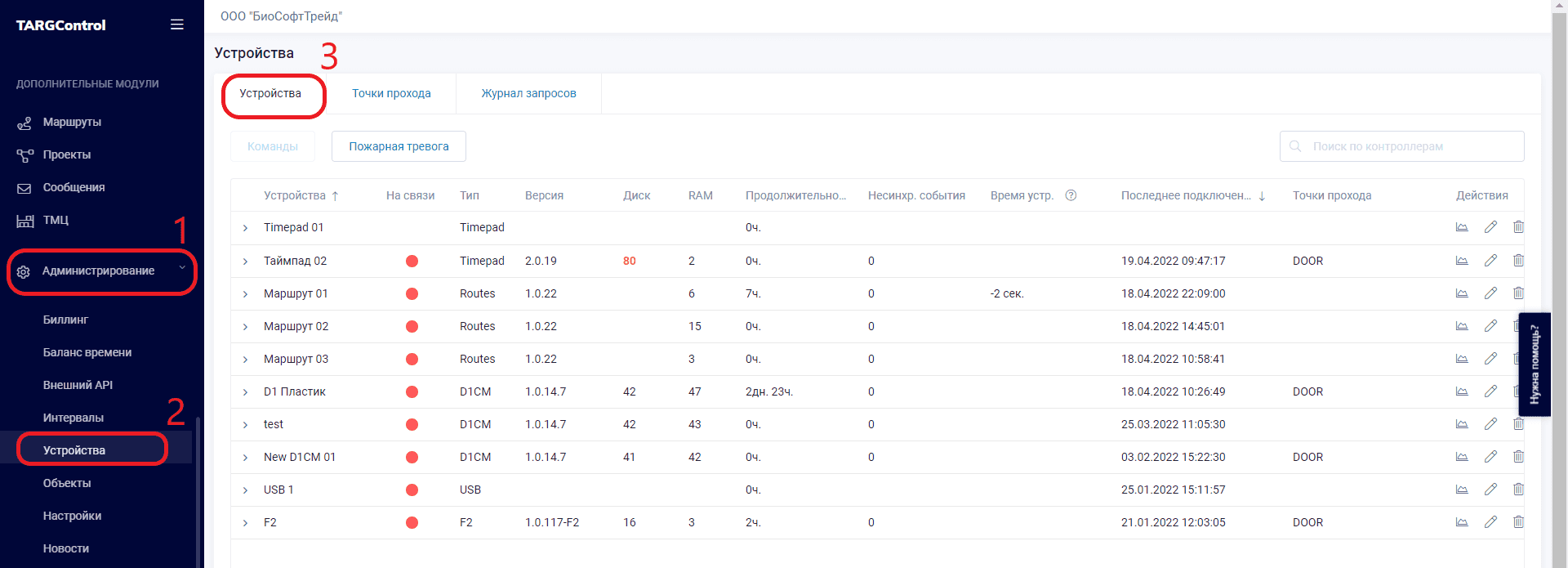Click the help icon next to Время устр.
The width and height of the screenshot is (1568, 568).
(1071, 195)
